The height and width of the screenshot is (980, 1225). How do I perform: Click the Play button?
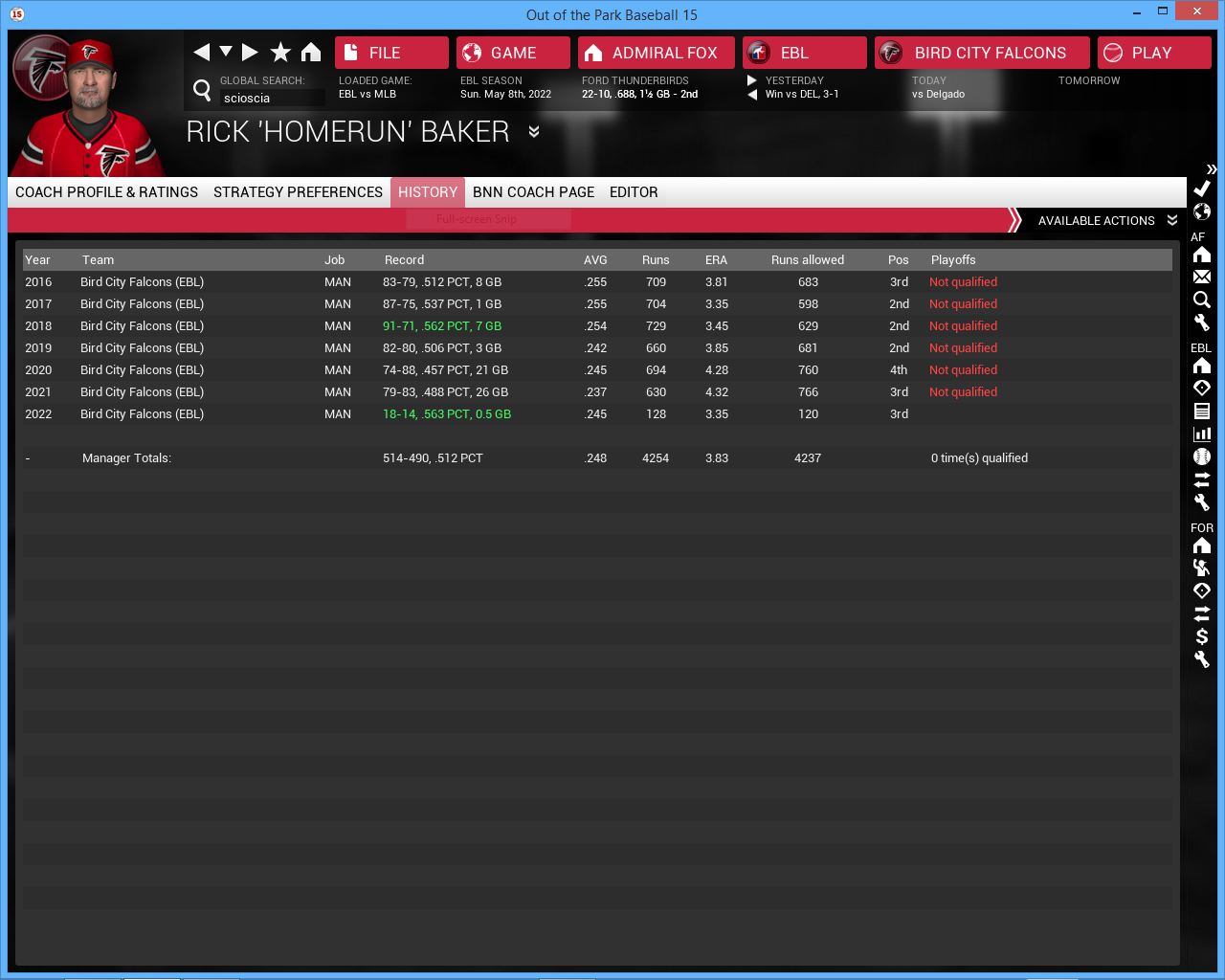click(1153, 53)
